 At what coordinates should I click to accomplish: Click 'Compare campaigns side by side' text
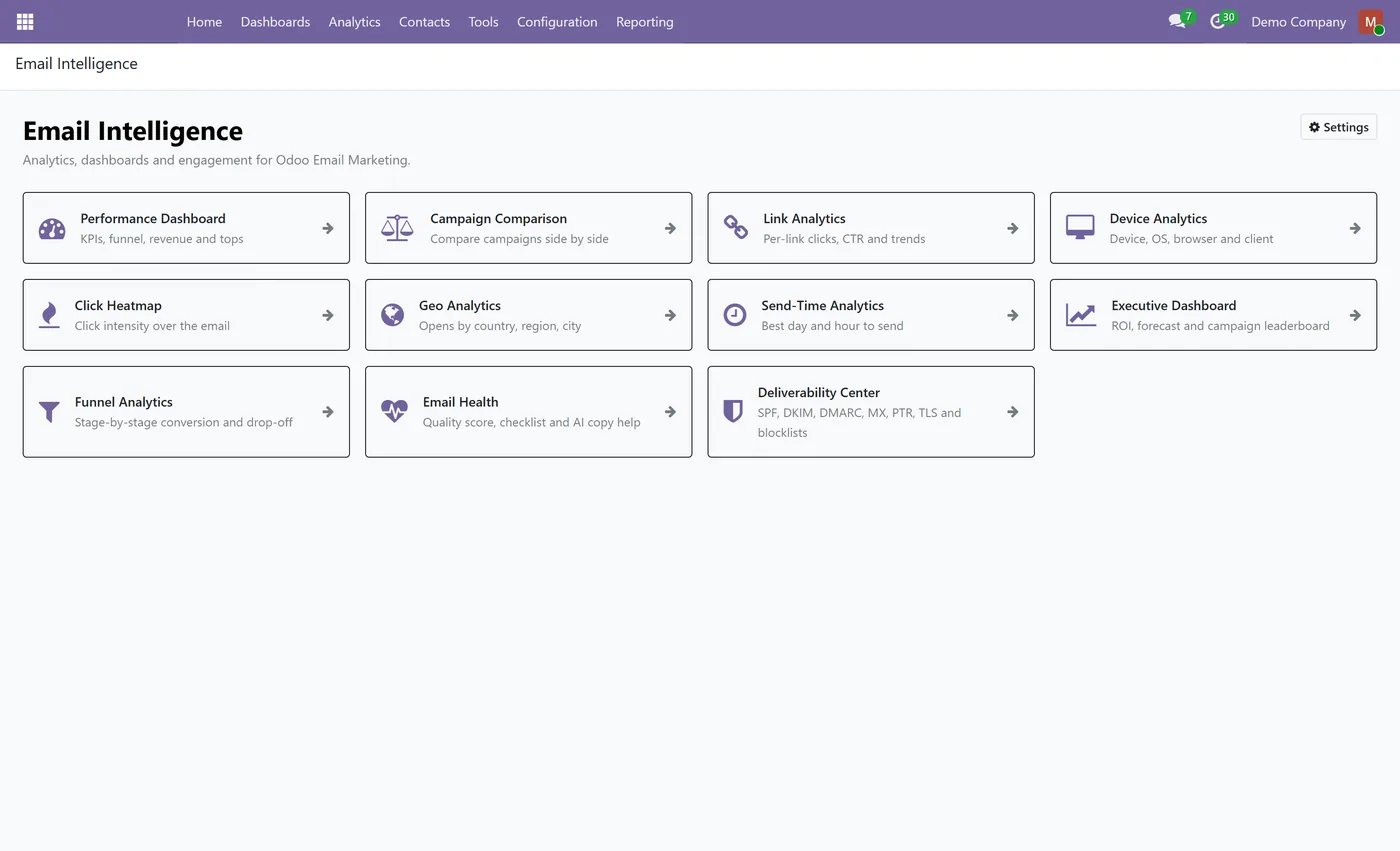[x=519, y=239]
